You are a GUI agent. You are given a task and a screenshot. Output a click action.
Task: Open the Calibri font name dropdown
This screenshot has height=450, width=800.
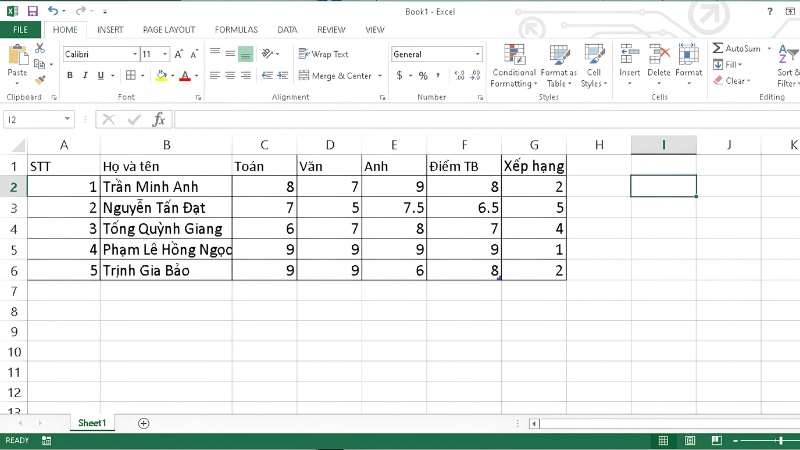(135, 54)
